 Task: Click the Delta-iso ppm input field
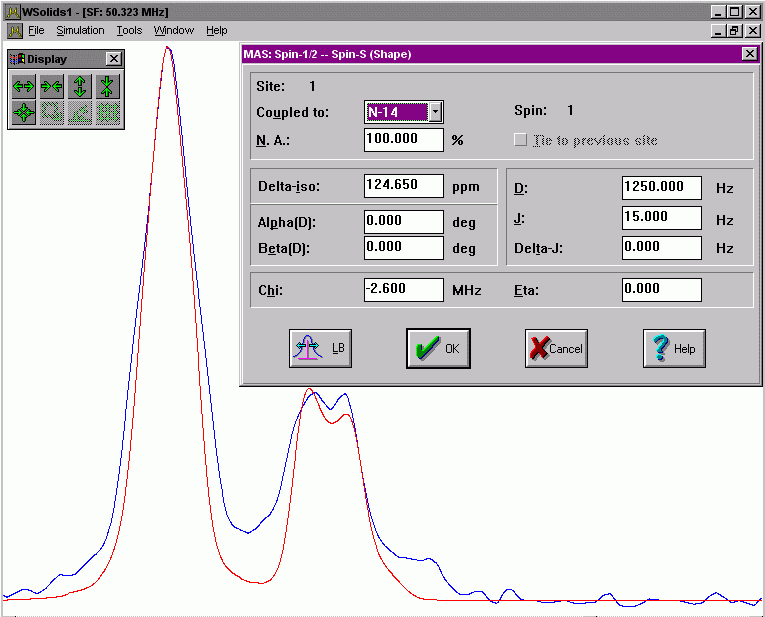403,186
